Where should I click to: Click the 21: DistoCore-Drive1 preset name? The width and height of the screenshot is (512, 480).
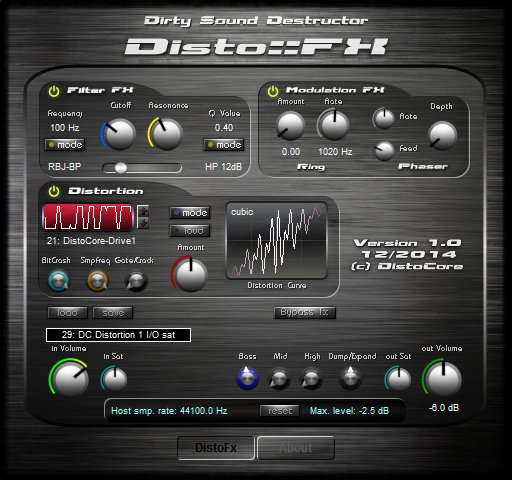click(x=91, y=241)
